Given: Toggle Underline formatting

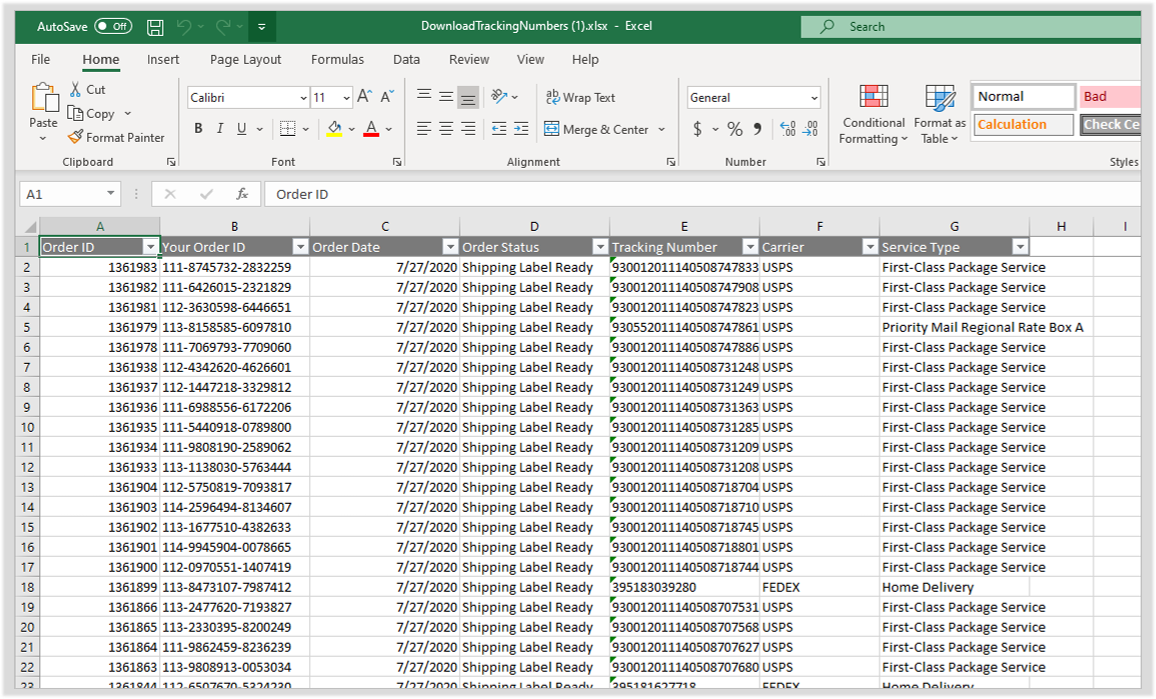Looking at the screenshot, I should coord(241,128).
